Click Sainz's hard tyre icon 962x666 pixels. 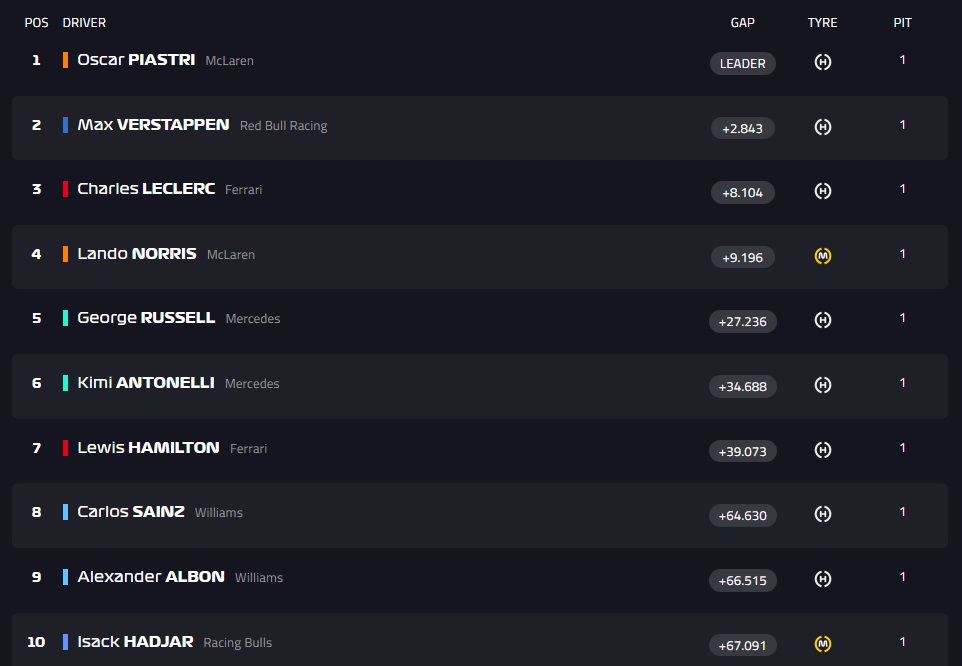(x=822, y=514)
